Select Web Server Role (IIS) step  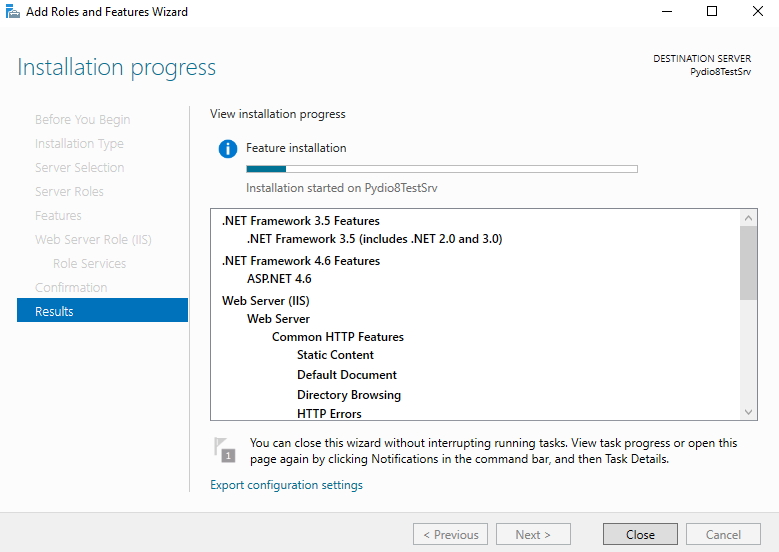pyautogui.click(x=93, y=239)
